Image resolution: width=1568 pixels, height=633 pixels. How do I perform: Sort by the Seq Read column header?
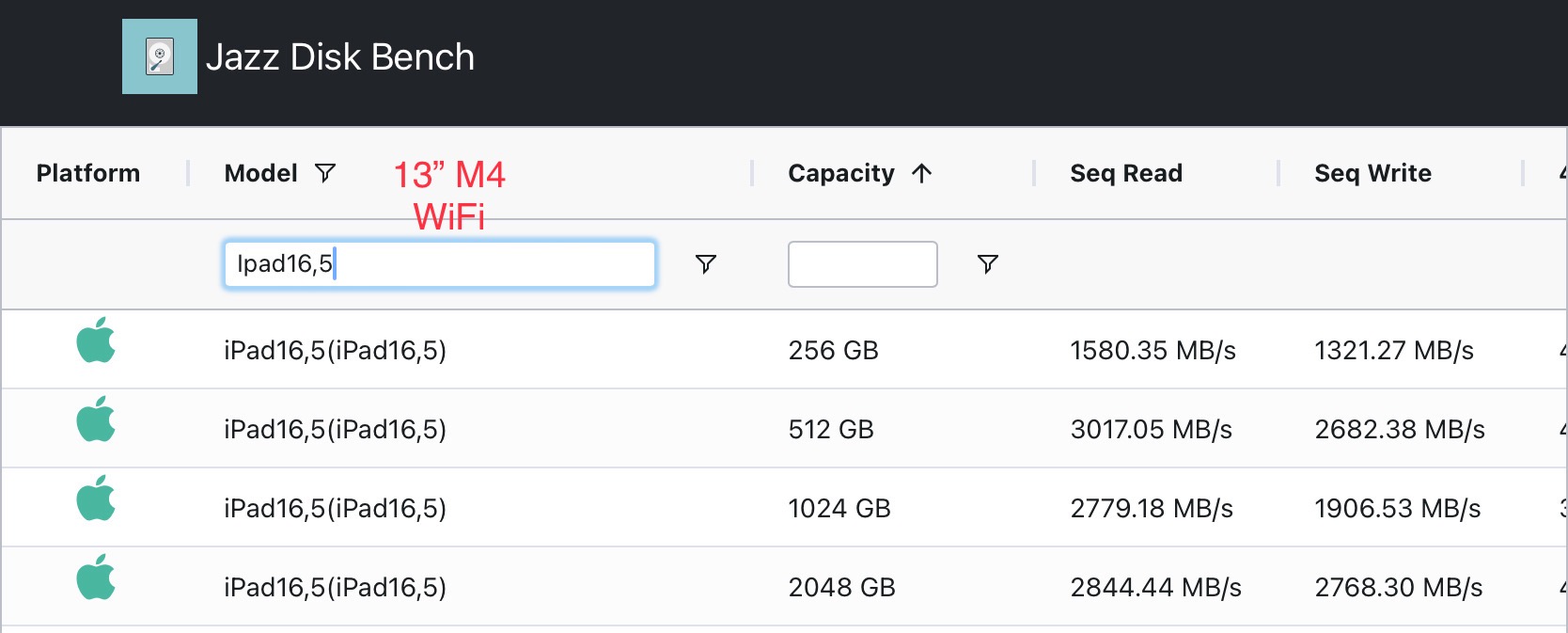(1126, 173)
